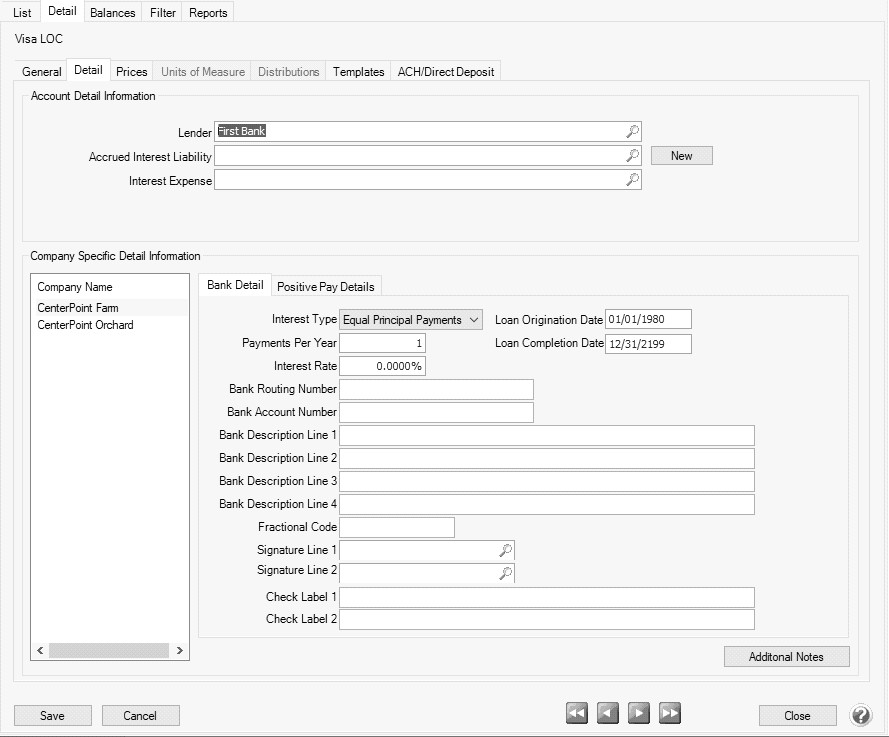Click into the Bank Routing Number field
This screenshot has width=889, height=737.
click(x=436, y=389)
